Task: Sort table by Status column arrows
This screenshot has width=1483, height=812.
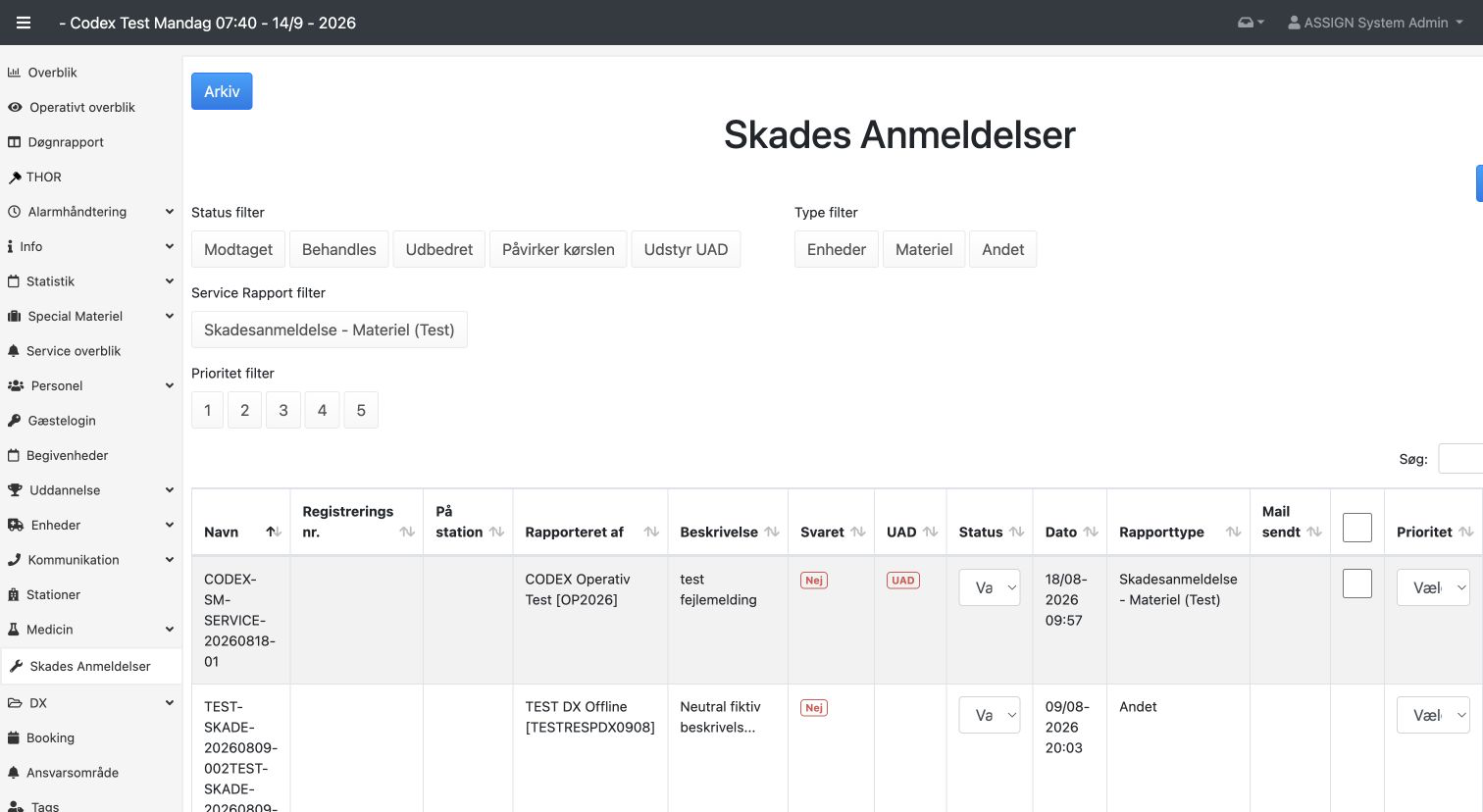Action: point(1016,533)
